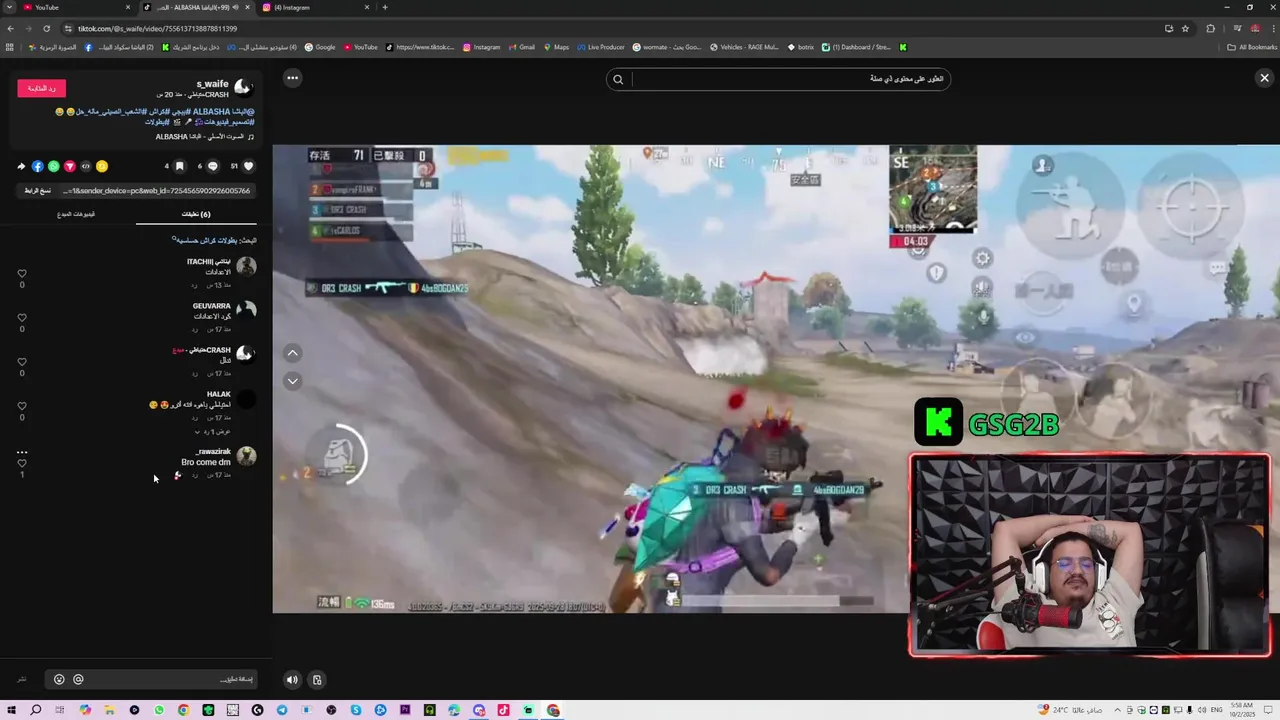Screen dimensions: 1280x720
Task: Like CRASH creator's comment with heart icon
Action: [22, 361]
